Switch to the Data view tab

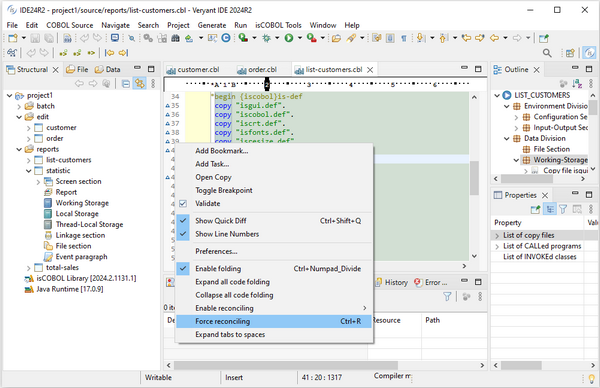tap(108, 69)
